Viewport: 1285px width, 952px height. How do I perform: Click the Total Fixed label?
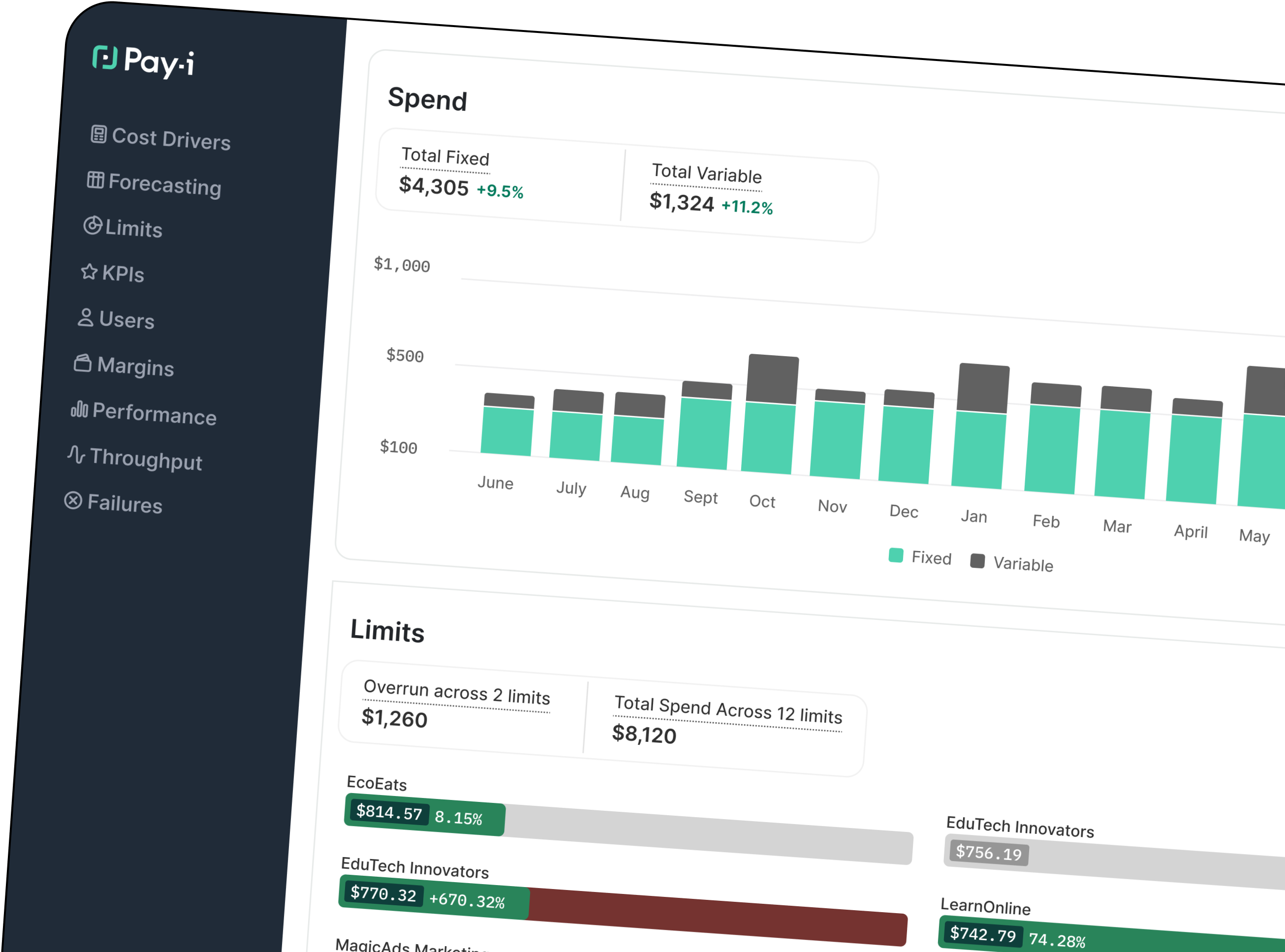coord(445,156)
